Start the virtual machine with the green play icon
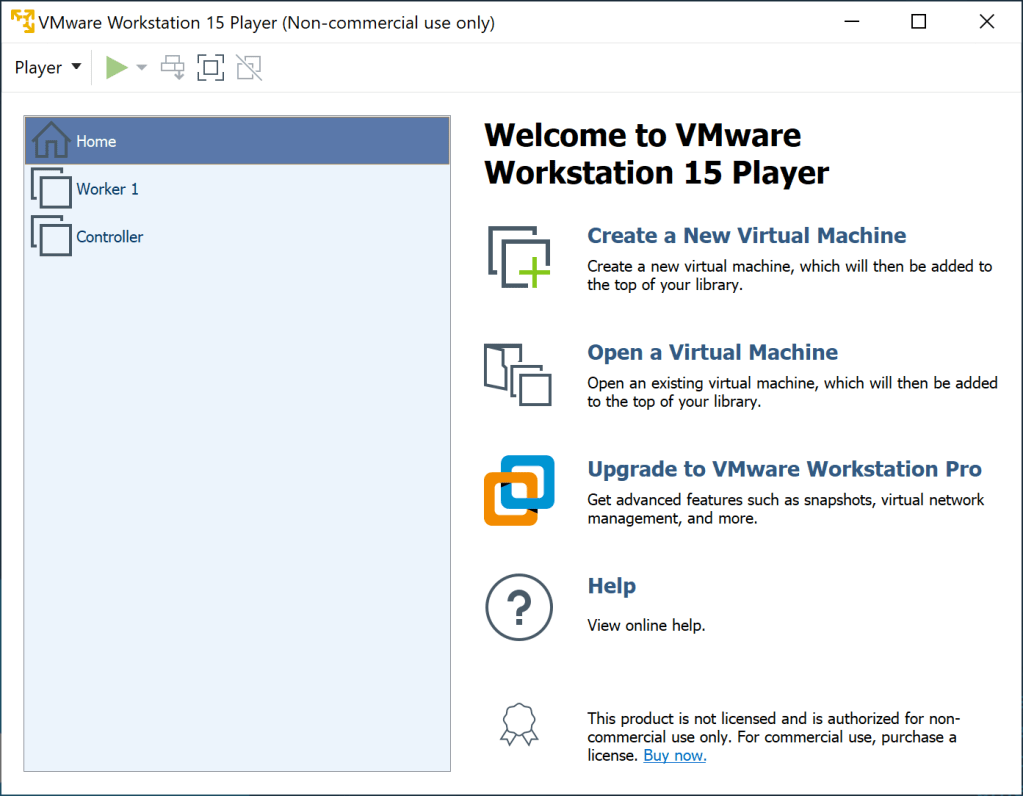This screenshot has width=1023, height=796. (x=117, y=67)
